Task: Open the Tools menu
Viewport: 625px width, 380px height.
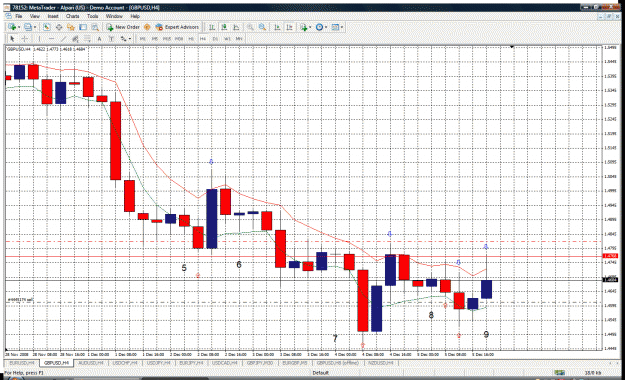Action: [x=92, y=16]
